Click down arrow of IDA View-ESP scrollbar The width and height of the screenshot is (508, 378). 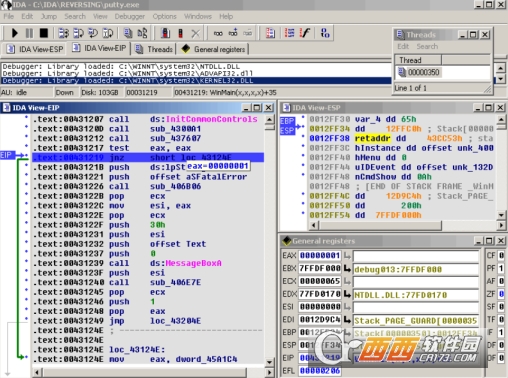pyautogui.click(x=501, y=215)
